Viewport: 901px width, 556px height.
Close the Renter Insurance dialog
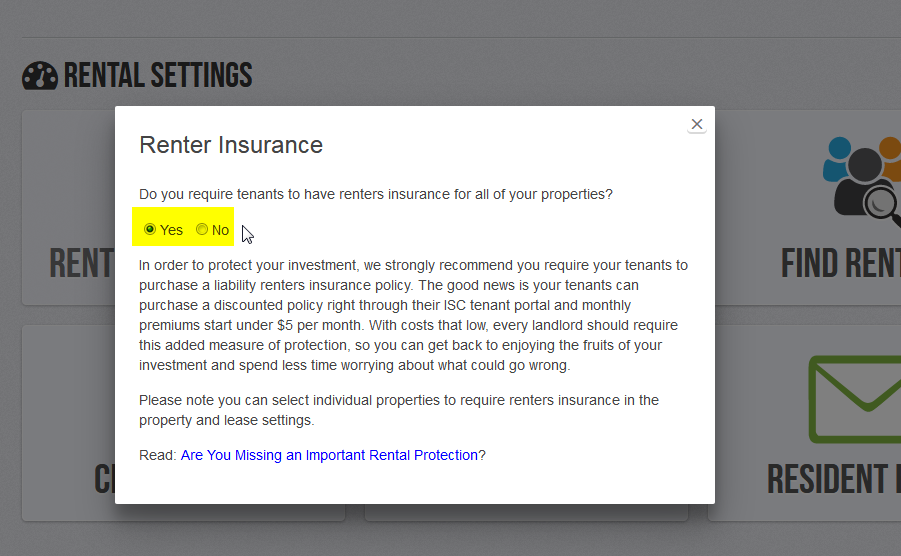pyautogui.click(x=697, y=124)
